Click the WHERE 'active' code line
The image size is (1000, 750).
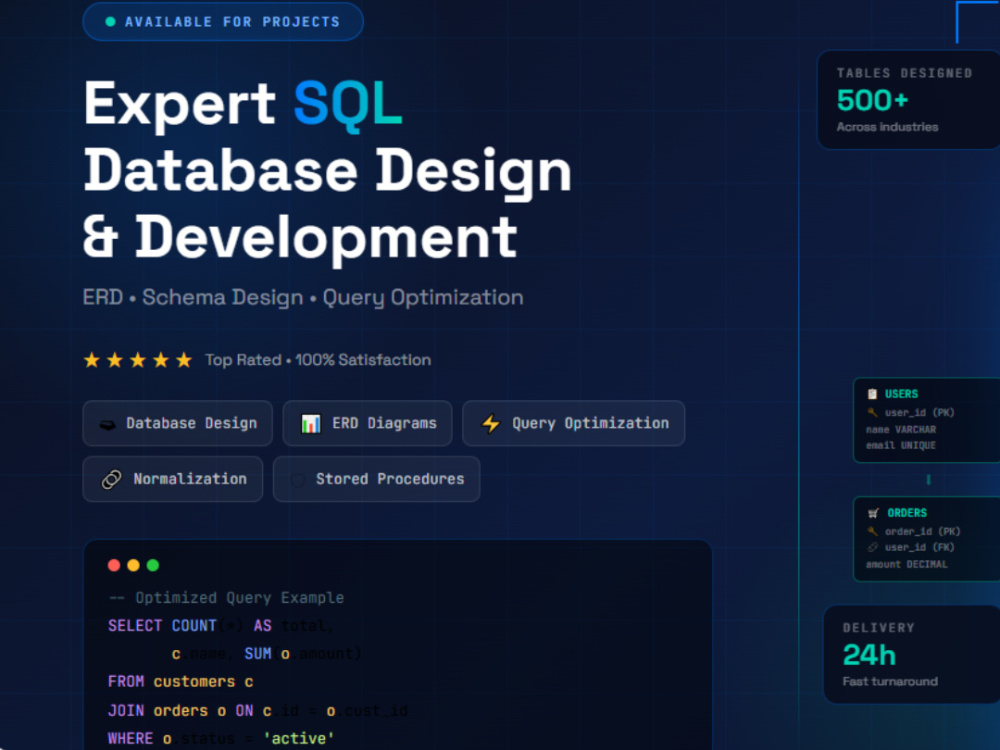click(221, 739)
